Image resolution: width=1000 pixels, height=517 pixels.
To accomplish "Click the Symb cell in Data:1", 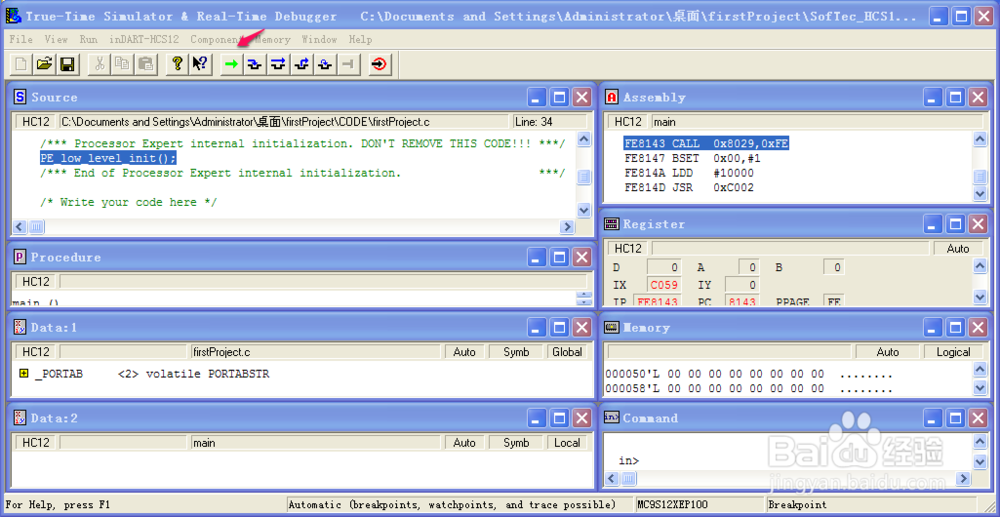I will point(516,352).
